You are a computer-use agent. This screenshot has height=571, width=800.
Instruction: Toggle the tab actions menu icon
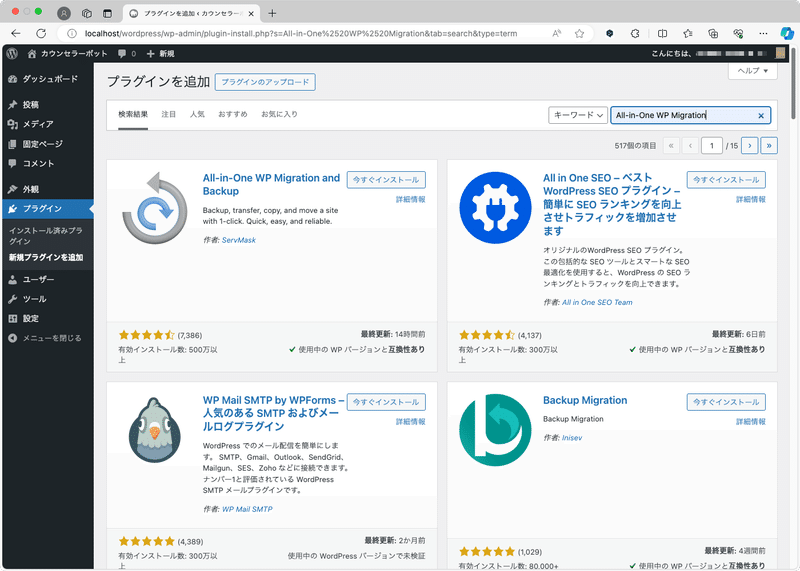coord(107,13)
